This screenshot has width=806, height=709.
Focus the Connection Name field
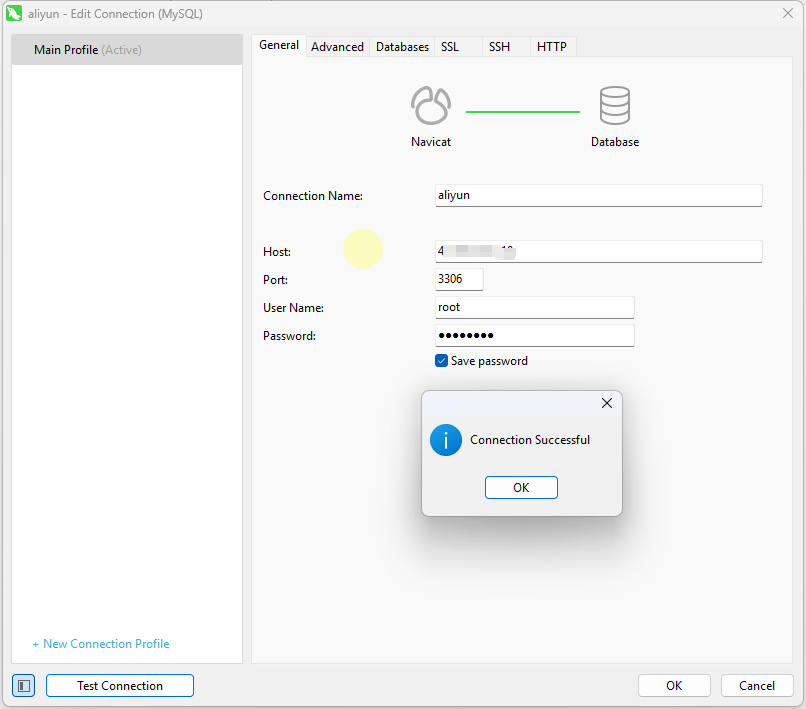click(x=598, y=195)
